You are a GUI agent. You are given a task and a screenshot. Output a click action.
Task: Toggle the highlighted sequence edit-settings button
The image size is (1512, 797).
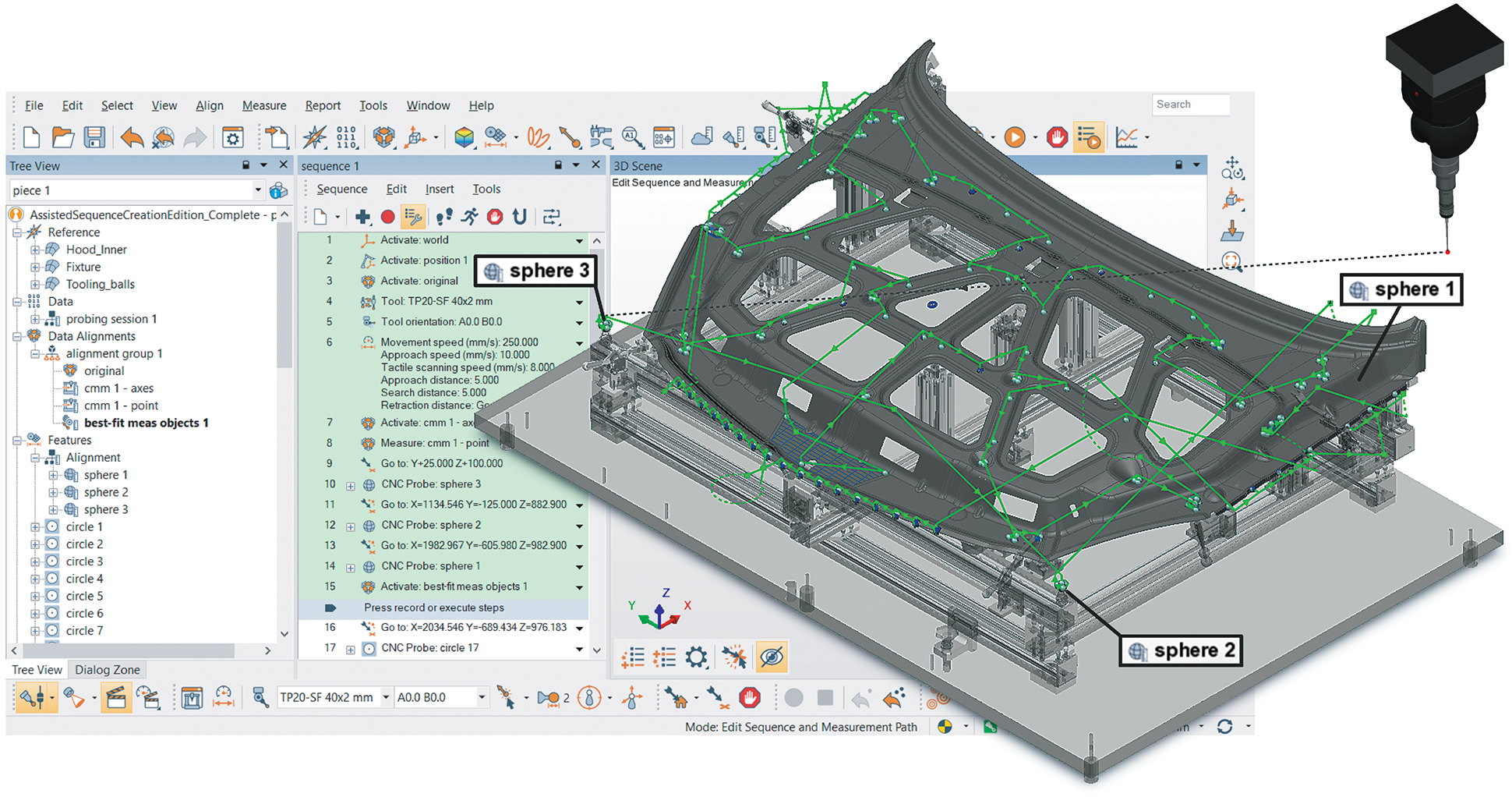click(x=413, y=216)
